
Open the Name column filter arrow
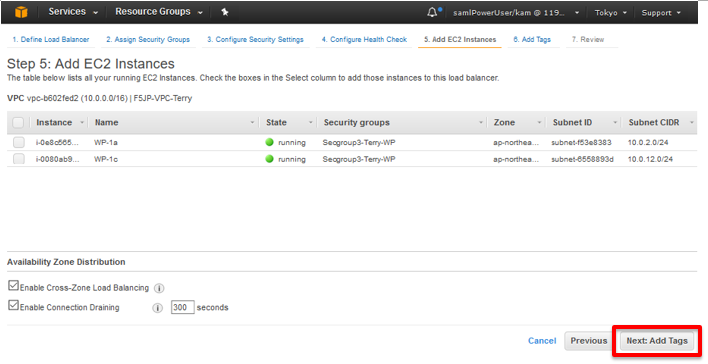pos(252,122)
